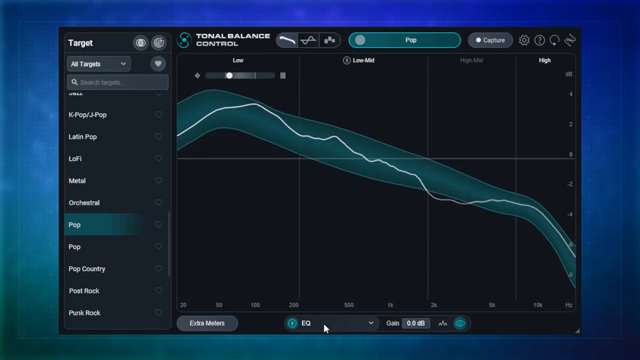Viewport: 640px width, 360px height.
Task: Select the High band label
Action: click(x=545, y=60)
